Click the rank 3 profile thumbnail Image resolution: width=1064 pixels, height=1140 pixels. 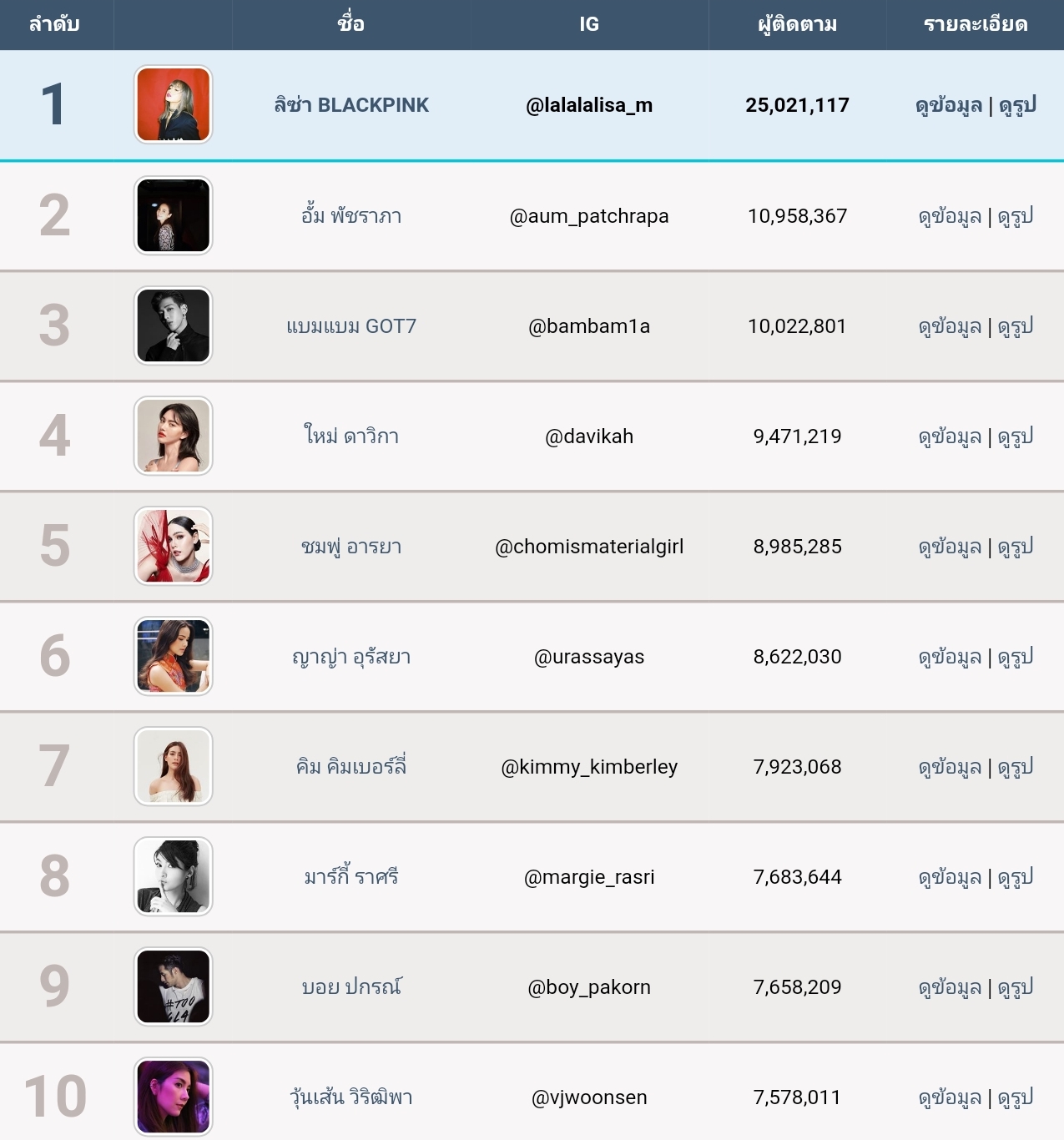[x=174, y=325]
